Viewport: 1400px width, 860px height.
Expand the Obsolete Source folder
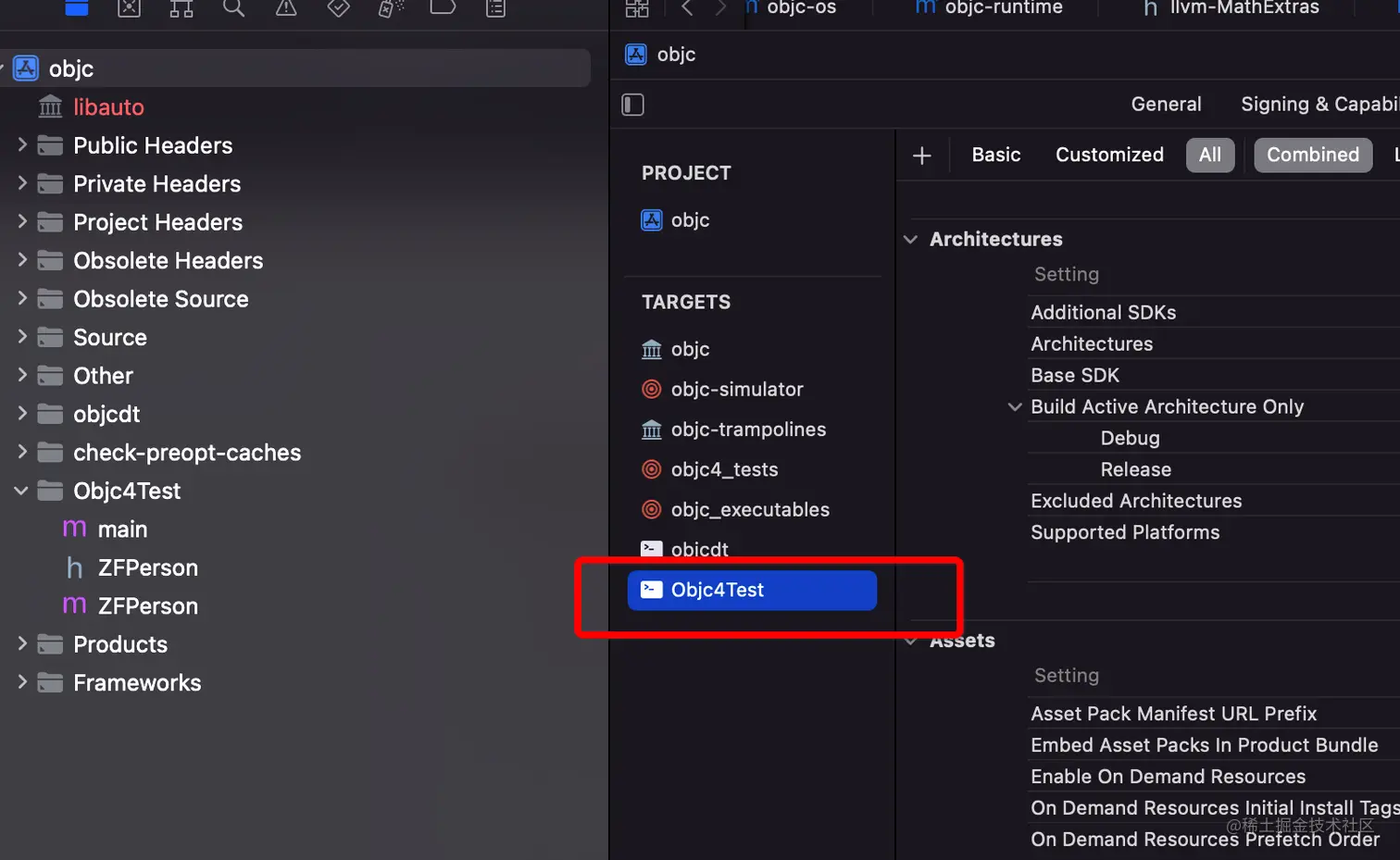tap(22, 299)
